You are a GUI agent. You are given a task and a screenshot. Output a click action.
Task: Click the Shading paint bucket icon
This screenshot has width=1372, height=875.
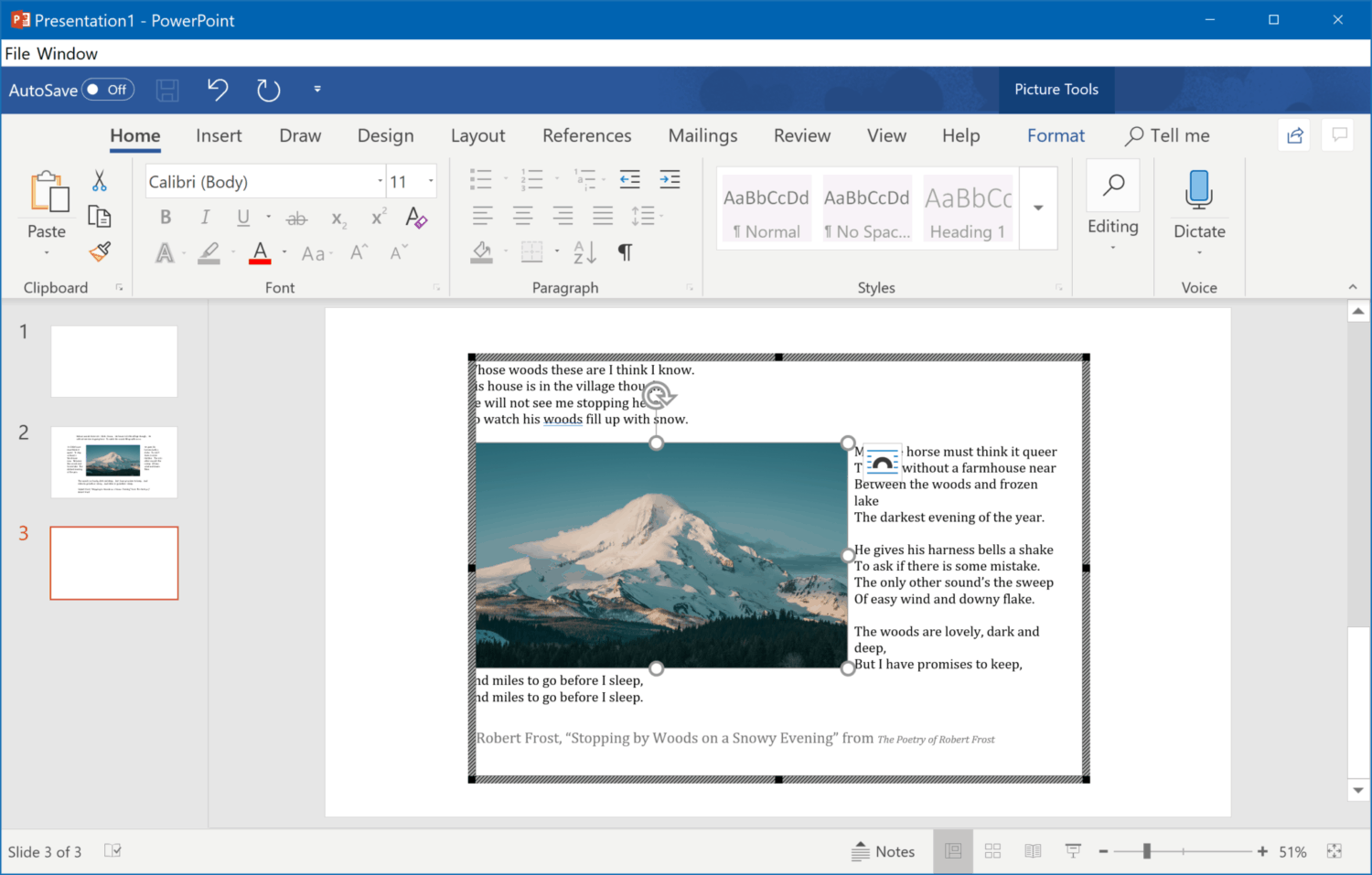tap(482, 252)
